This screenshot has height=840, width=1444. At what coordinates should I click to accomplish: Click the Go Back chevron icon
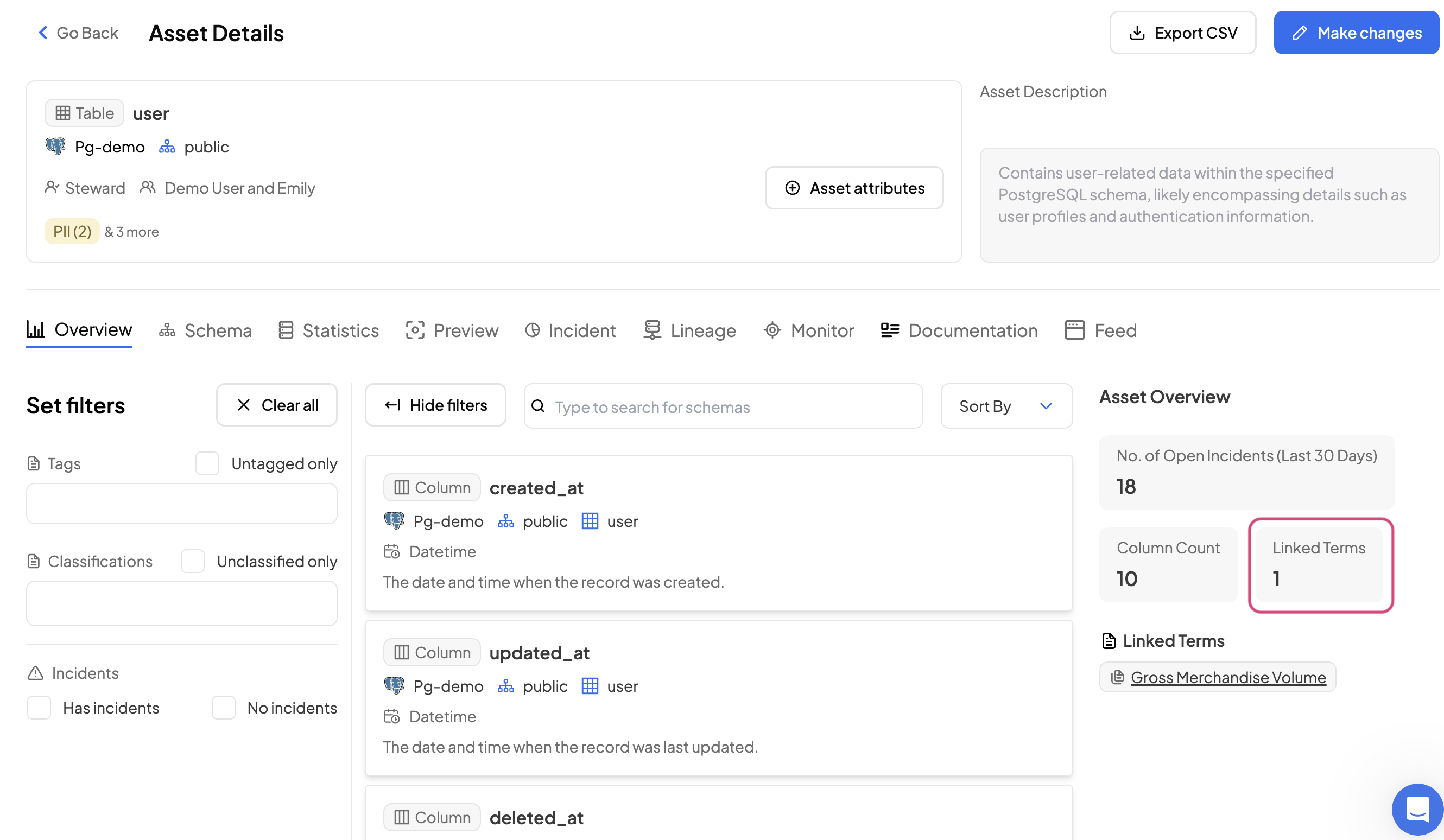pyautogui.click(x=43, y=33)
